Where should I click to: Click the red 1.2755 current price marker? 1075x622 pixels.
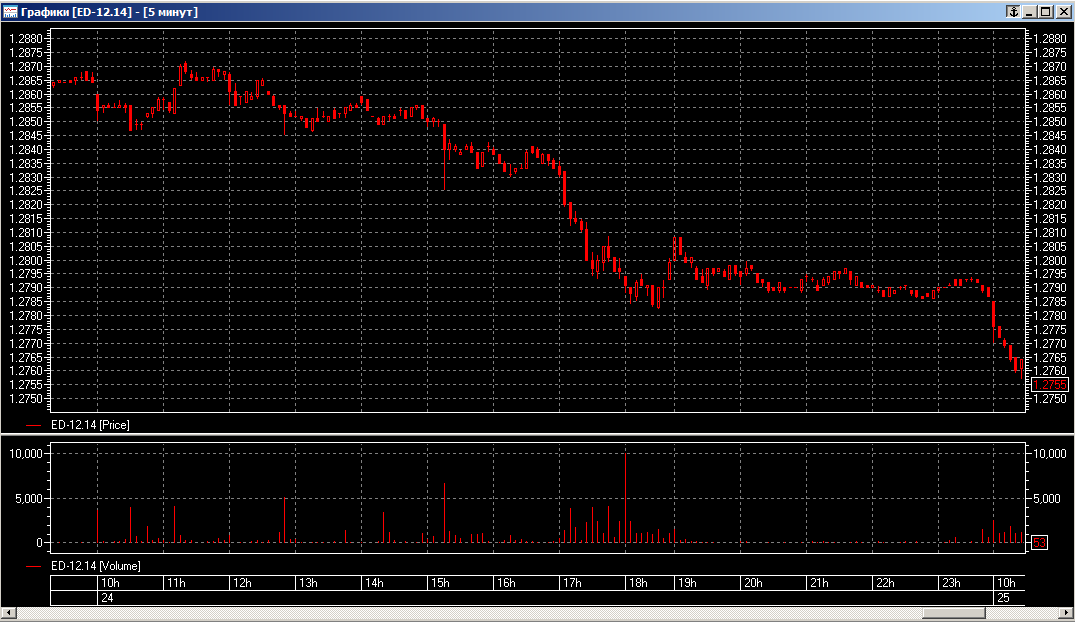(x=1050, y=385)
